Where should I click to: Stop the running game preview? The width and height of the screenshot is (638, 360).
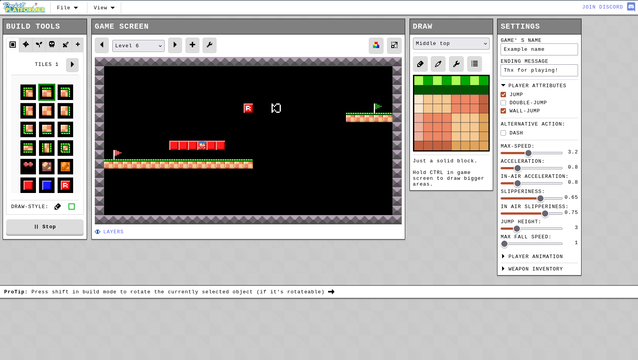click(45, 227)
